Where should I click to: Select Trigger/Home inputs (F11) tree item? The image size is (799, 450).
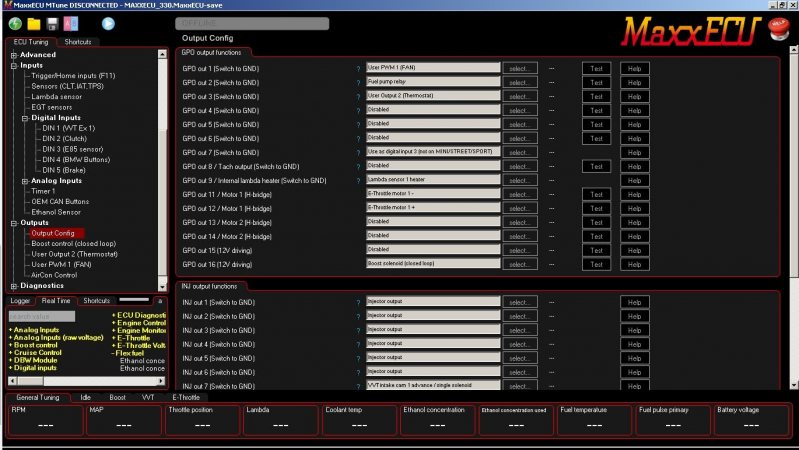tap(73, 76)
